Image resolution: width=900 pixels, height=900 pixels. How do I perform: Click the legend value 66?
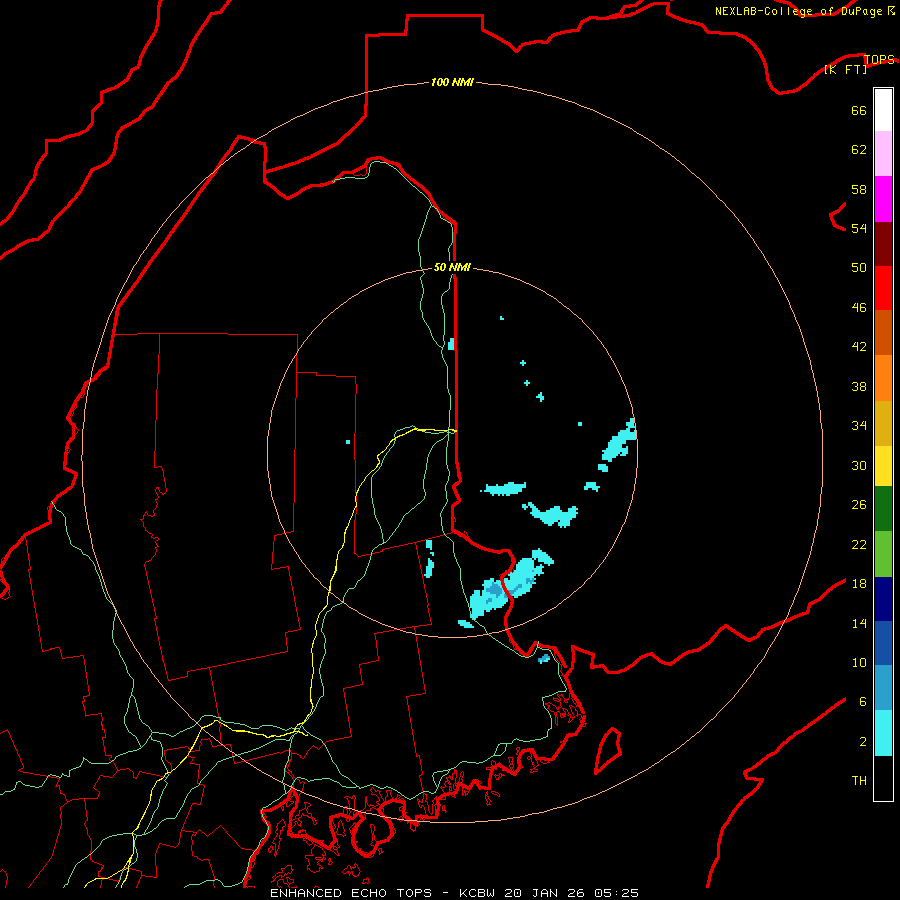859,110
